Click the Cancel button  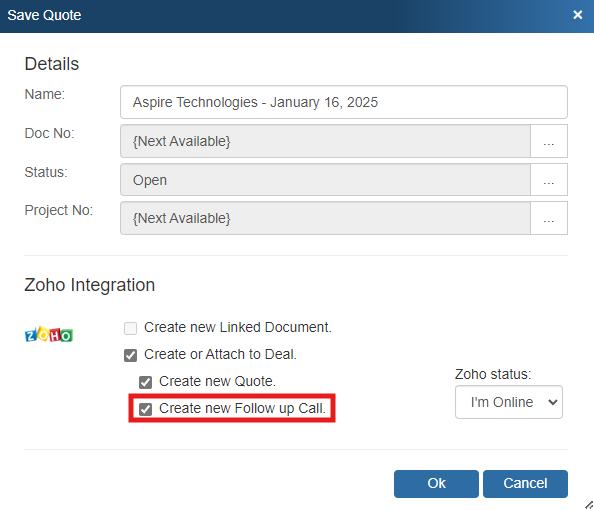pos(525,483)
